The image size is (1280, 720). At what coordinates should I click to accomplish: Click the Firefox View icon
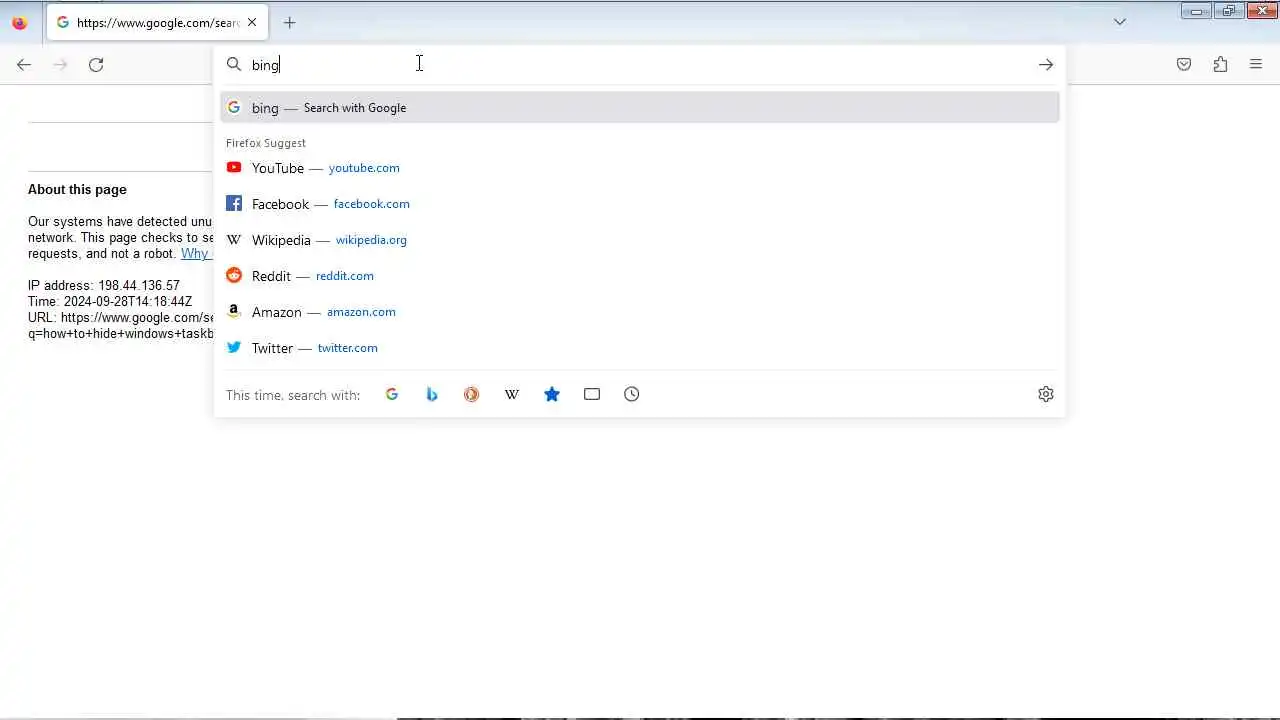pyautogui.click(x=19, y=22)
